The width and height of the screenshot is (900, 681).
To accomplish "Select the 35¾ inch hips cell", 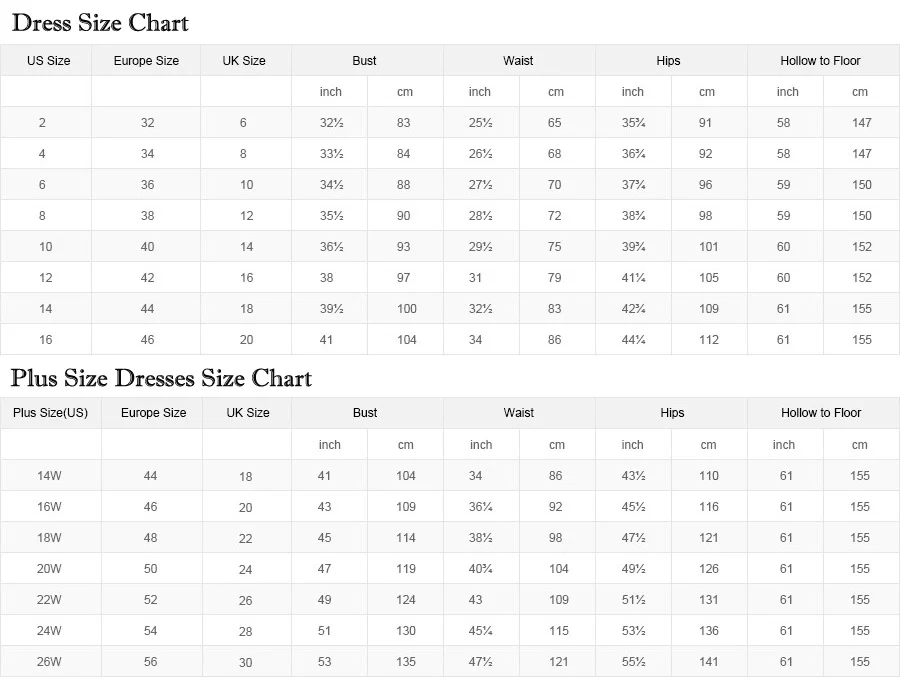I will point(633,123).
